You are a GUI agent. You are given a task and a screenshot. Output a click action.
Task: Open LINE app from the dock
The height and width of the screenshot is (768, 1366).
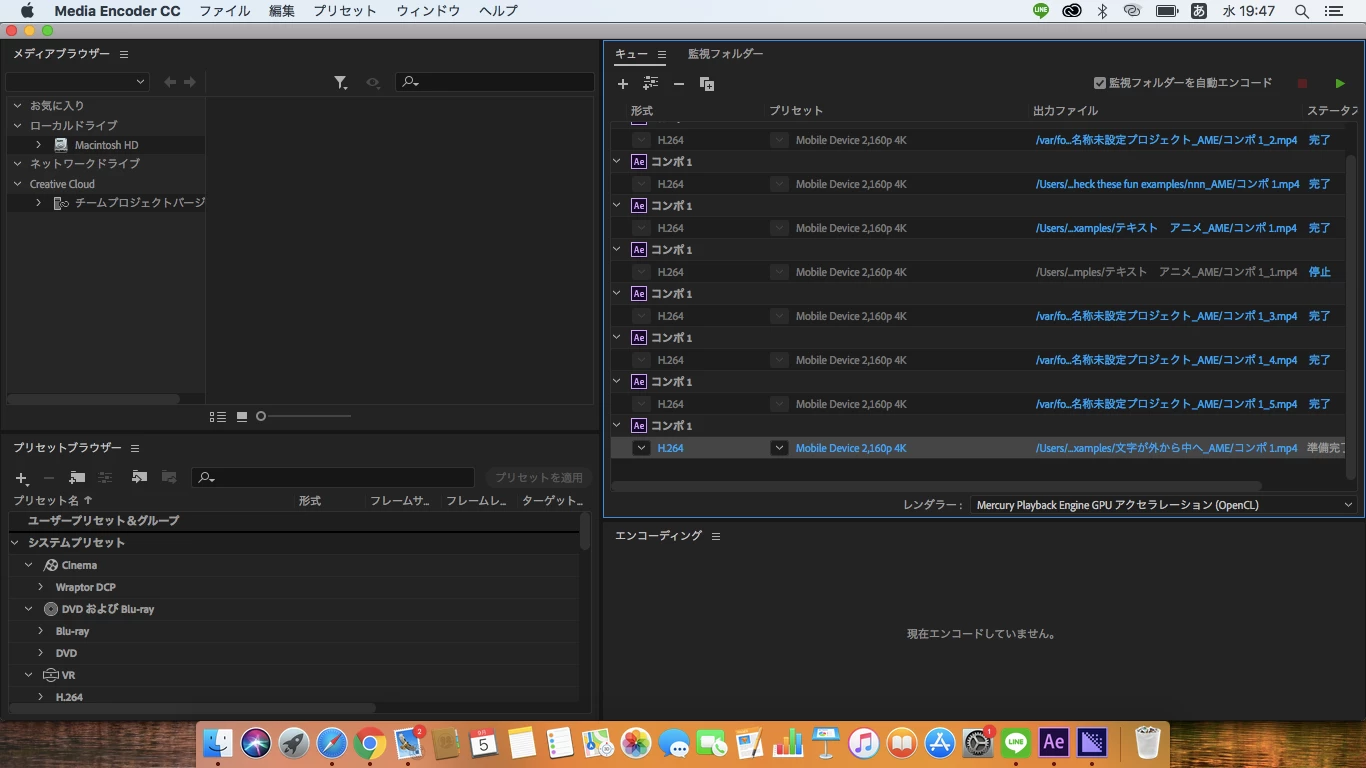click(x=1017, y=742)
